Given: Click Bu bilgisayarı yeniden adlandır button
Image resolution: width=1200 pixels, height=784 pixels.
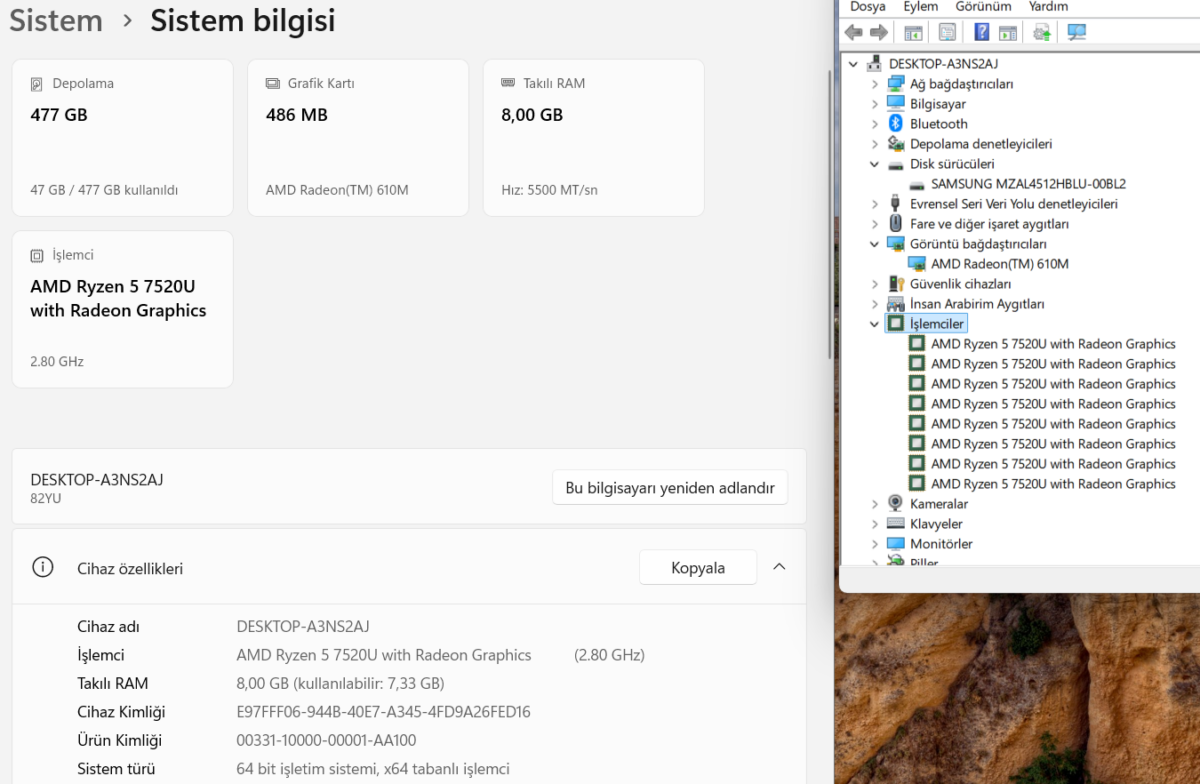Looking at the screenshot, I should pyautogui.click(x=670, y=488).
